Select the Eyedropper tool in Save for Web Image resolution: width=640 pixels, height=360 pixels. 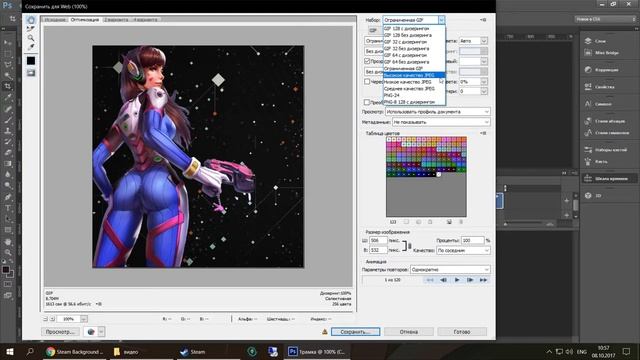coord(31,47)
